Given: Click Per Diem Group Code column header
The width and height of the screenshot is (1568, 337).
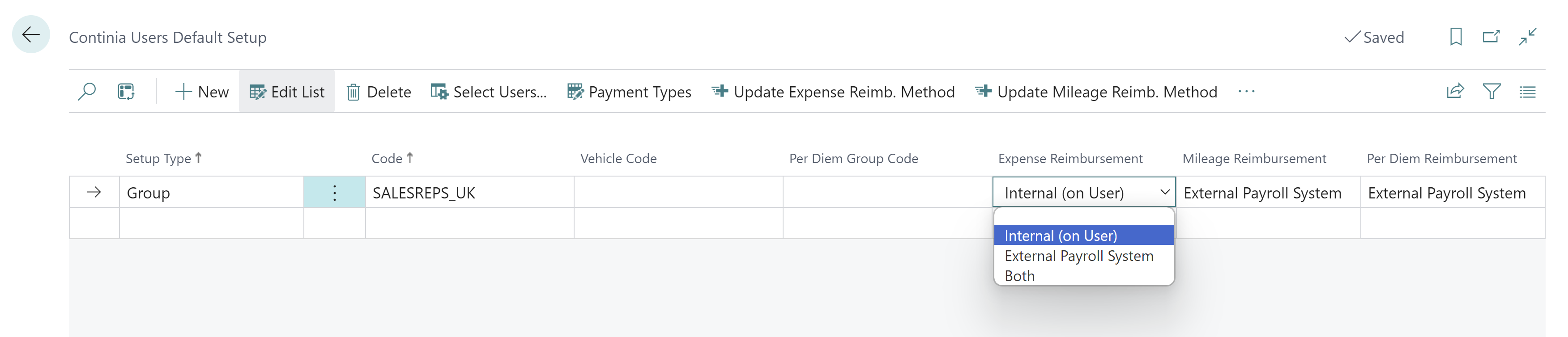Looking at the screenshot, I should (853, 159).
